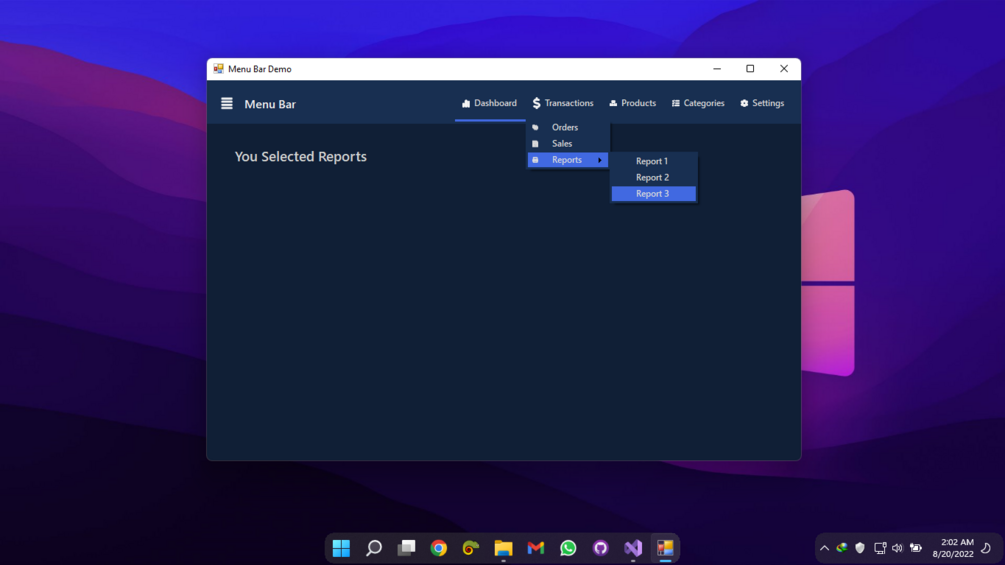Choose Sales in the dropdown
The width and height of the screenshot is (1005, 565).
click(568, 143)
